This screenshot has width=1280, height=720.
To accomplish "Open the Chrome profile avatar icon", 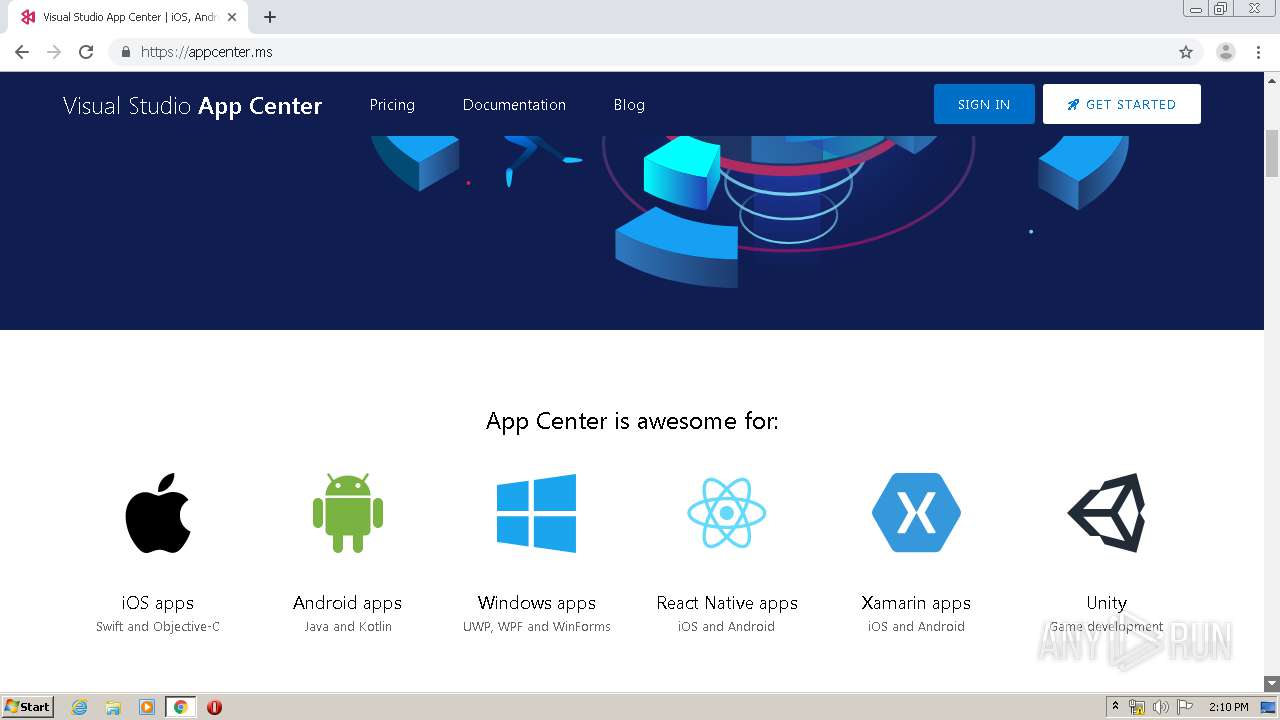I will tap(1226, 52).
